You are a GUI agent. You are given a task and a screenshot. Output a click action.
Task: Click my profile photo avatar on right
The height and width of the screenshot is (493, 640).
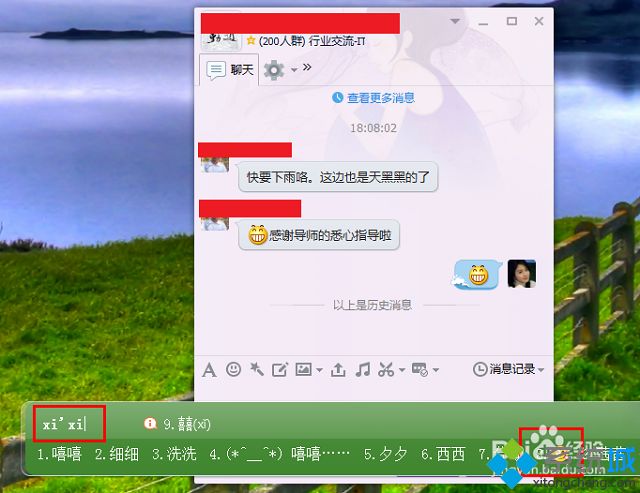tap(522, 273)
